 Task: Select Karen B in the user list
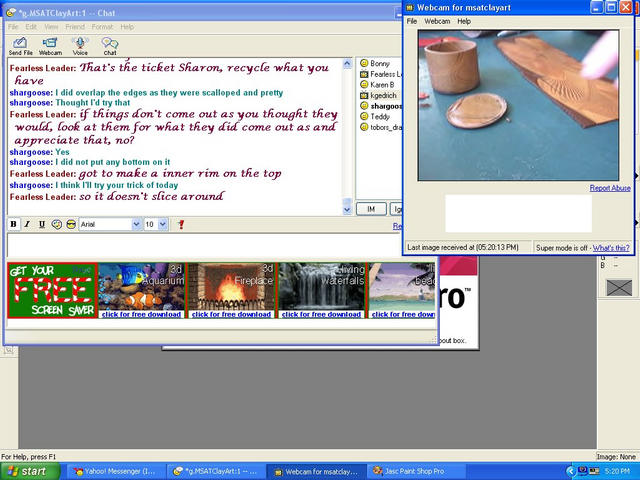coord(382,84)
